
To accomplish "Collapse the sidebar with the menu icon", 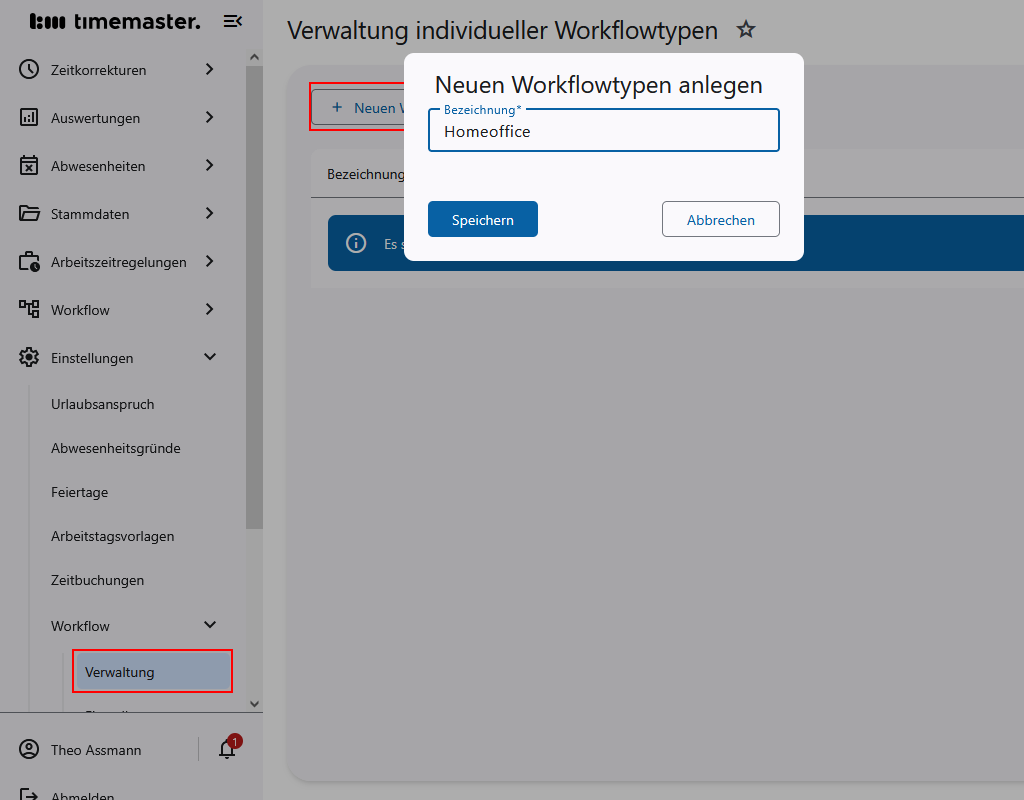I will click(x=232, y=20).
